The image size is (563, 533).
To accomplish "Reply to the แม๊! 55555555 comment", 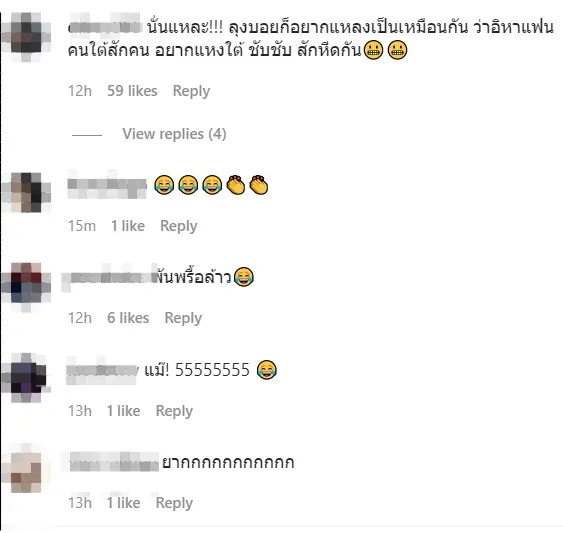I will point(174,411).
